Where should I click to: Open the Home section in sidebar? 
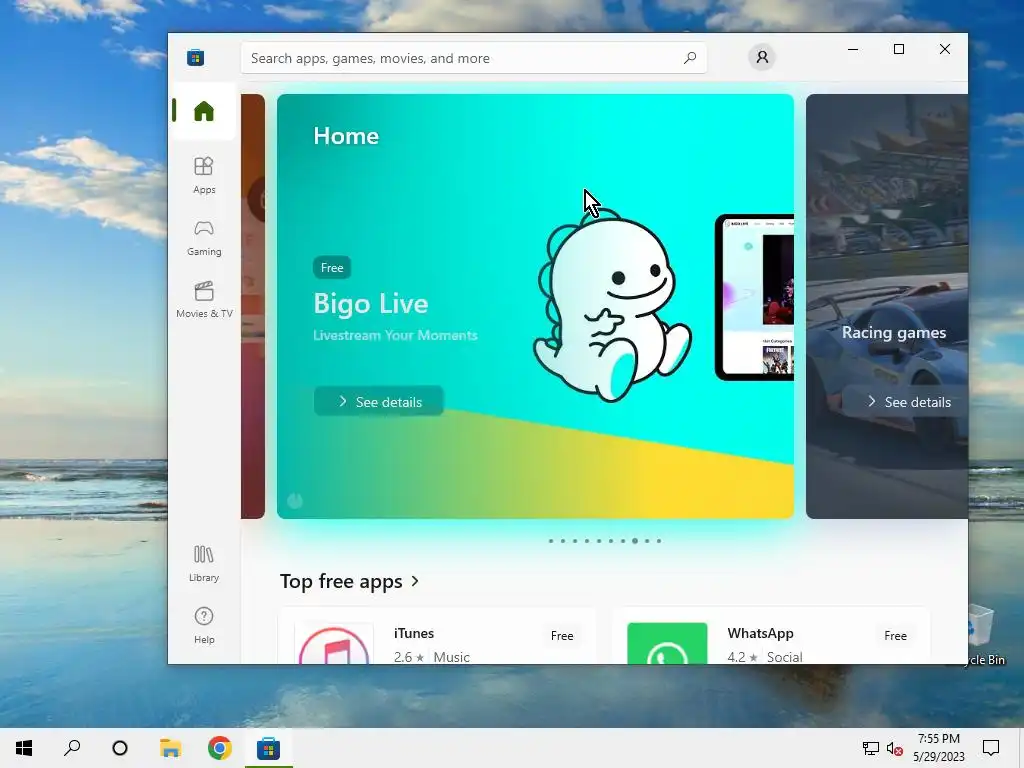204,111
